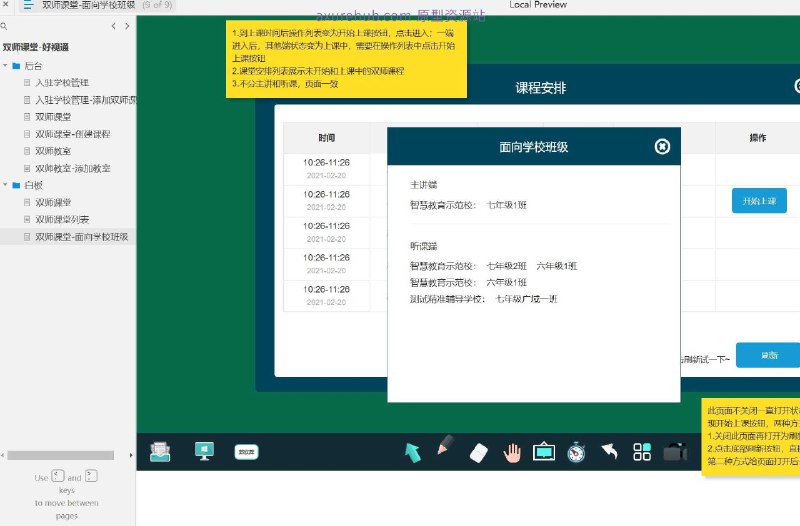The height and width of the screenshot is (526, 800).
Task: Click the 七年级广域一班 class text
Action: coord(527,299)
